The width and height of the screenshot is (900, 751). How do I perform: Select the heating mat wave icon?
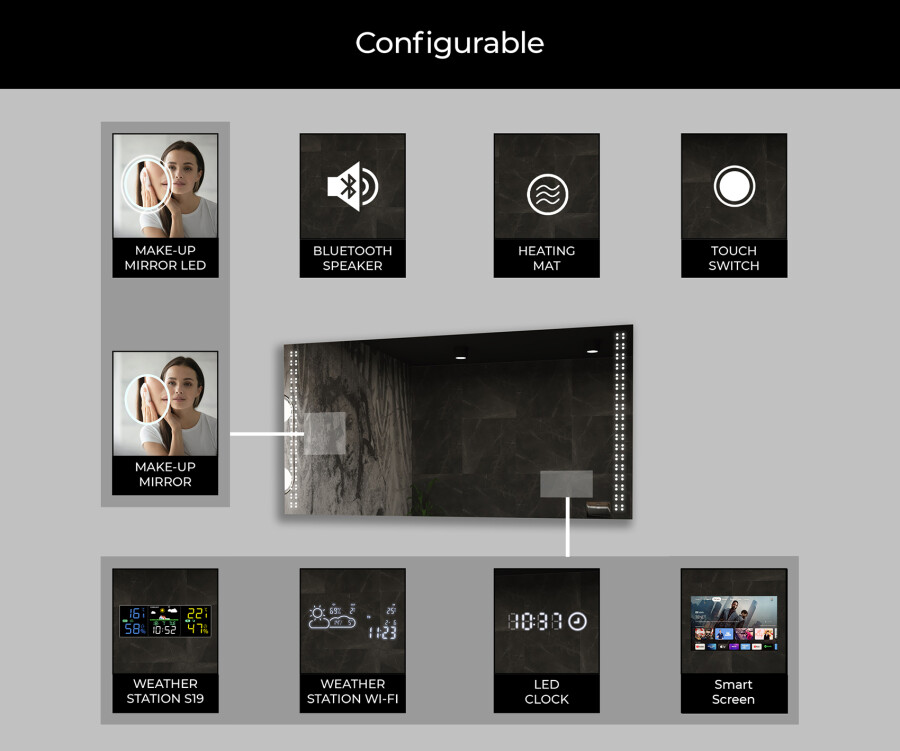point(547,194)
